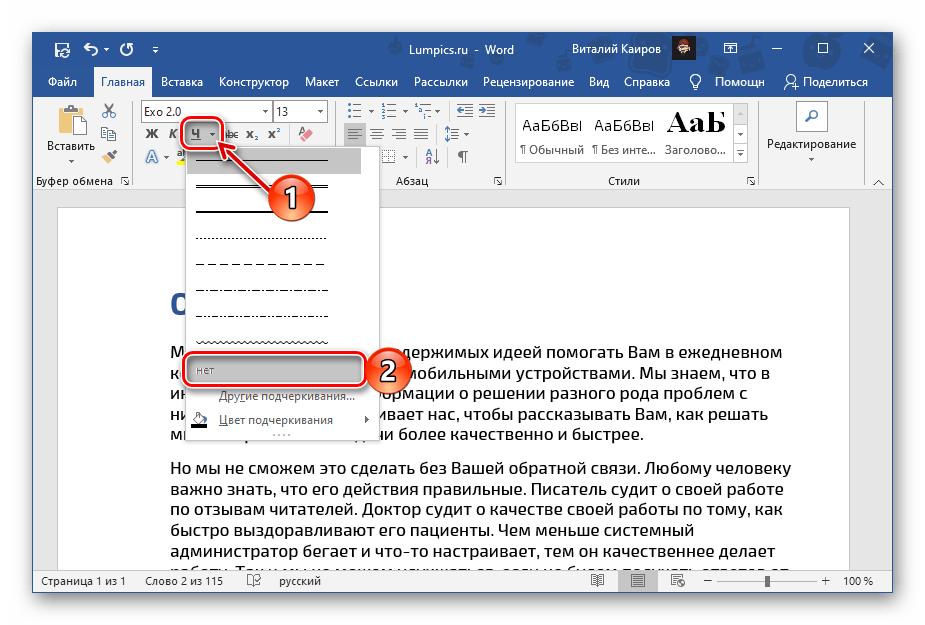
Task: Expand the bullets library arrow
Action: [x=371, y=111]
